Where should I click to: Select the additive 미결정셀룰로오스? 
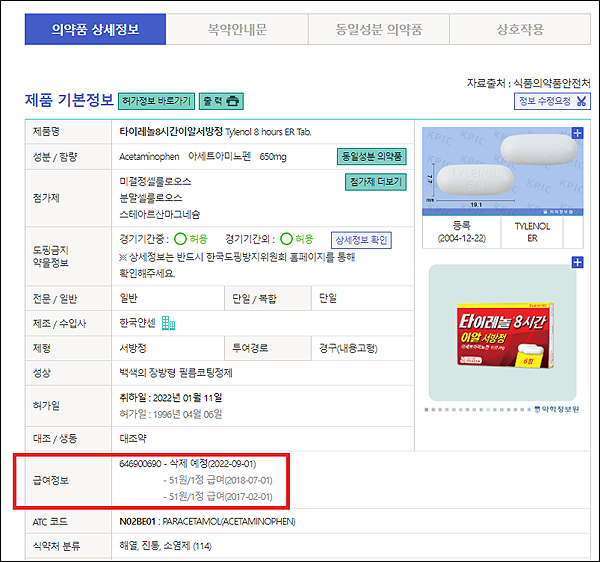[x=155, y=181]
